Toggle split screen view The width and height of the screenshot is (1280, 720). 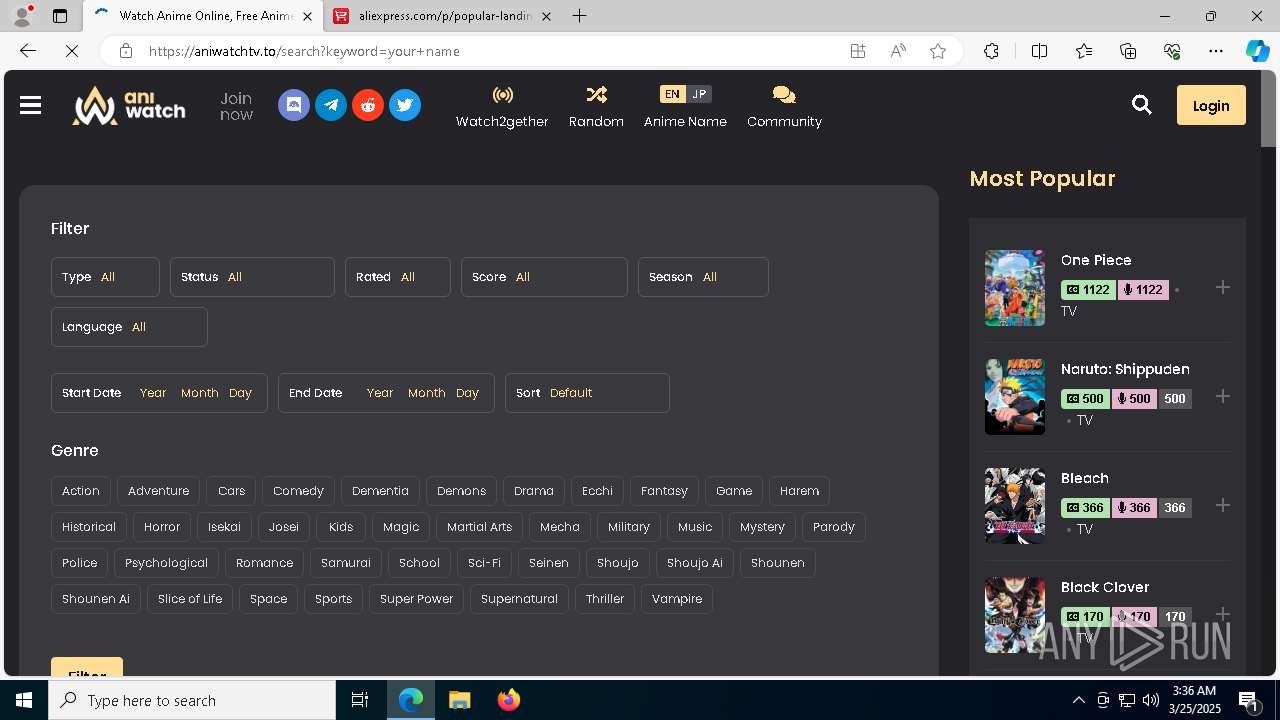pyautogui.click(x=1039, y=51)
